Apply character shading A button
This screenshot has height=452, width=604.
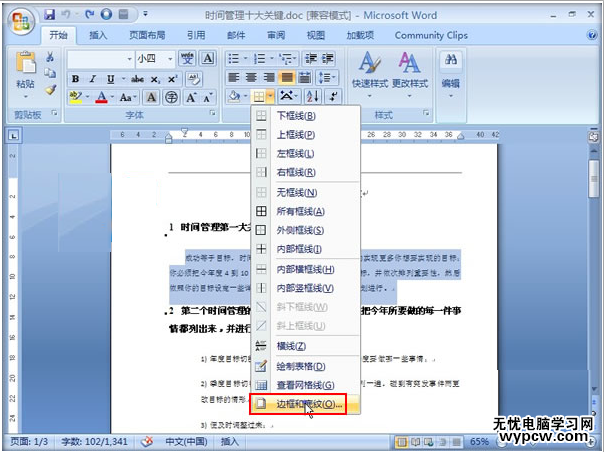coord(151,97)
